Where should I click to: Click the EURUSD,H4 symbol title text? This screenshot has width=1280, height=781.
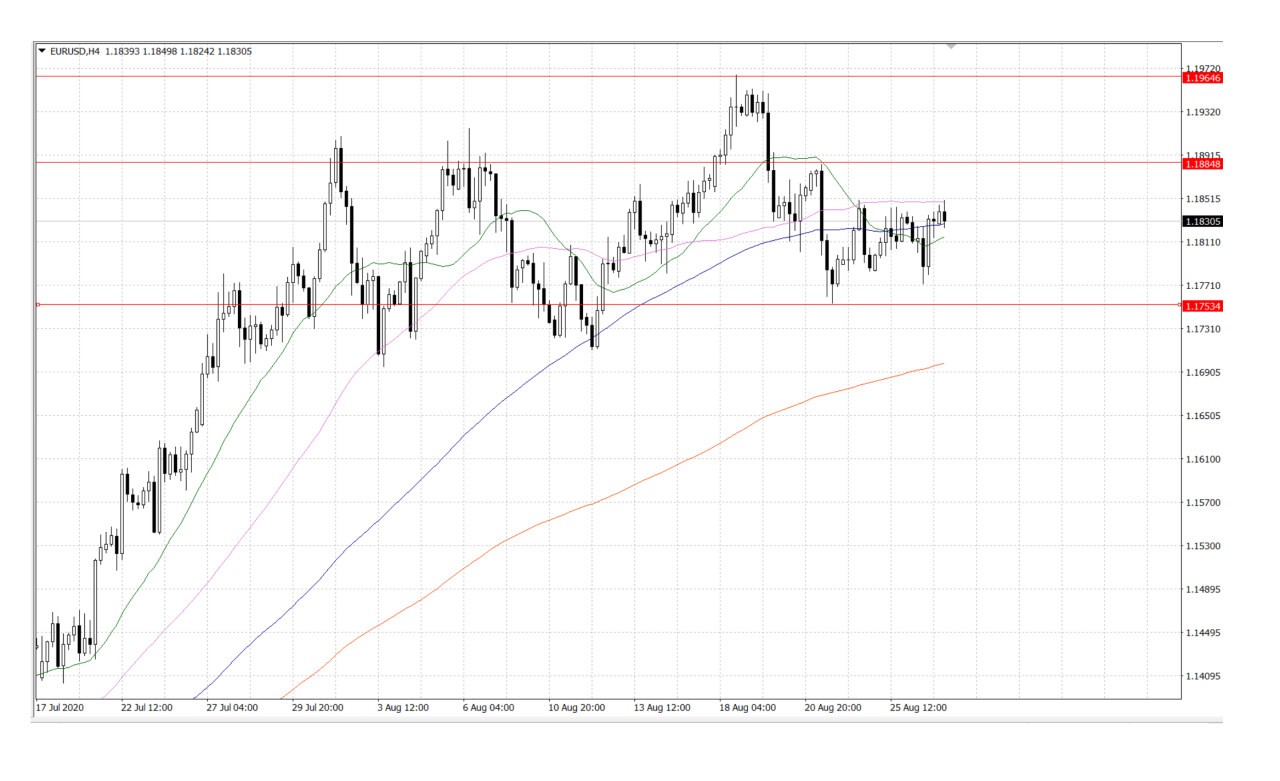click(x=75, y=50)
